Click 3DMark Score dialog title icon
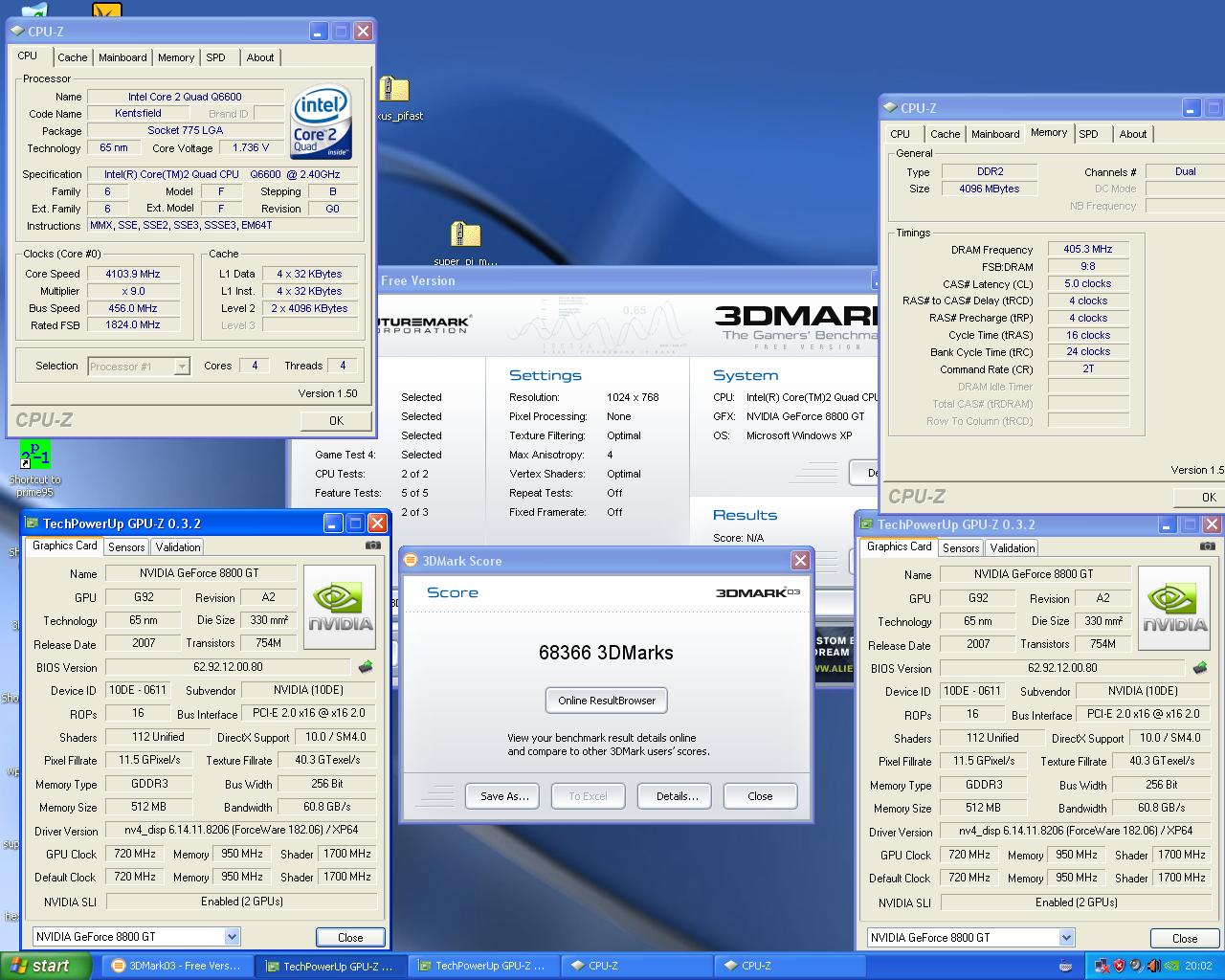Screen dimensions: 1225x980 click(x=411, y=561)
